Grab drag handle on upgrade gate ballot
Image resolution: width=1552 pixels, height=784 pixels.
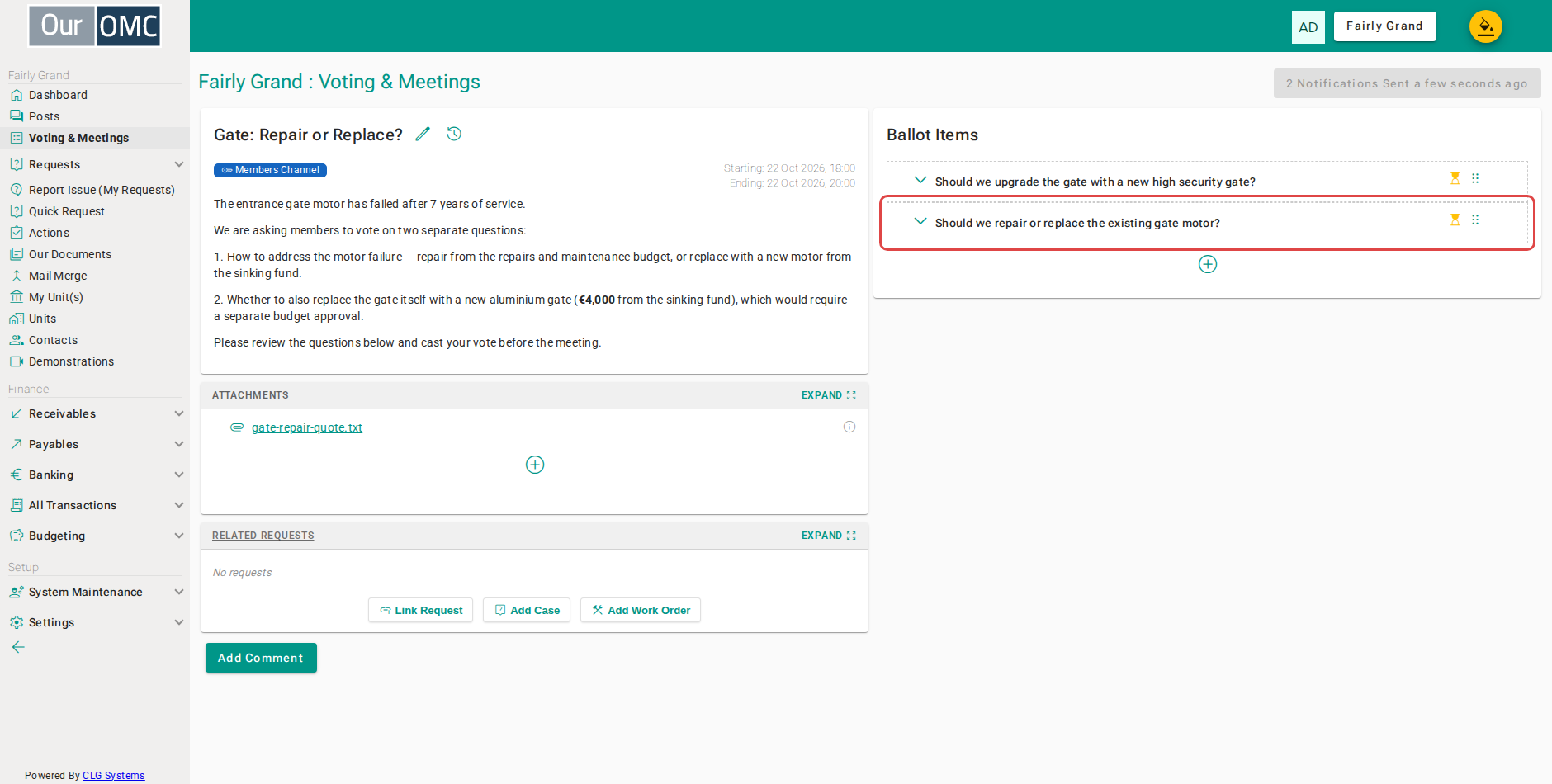pos(1475,178)
